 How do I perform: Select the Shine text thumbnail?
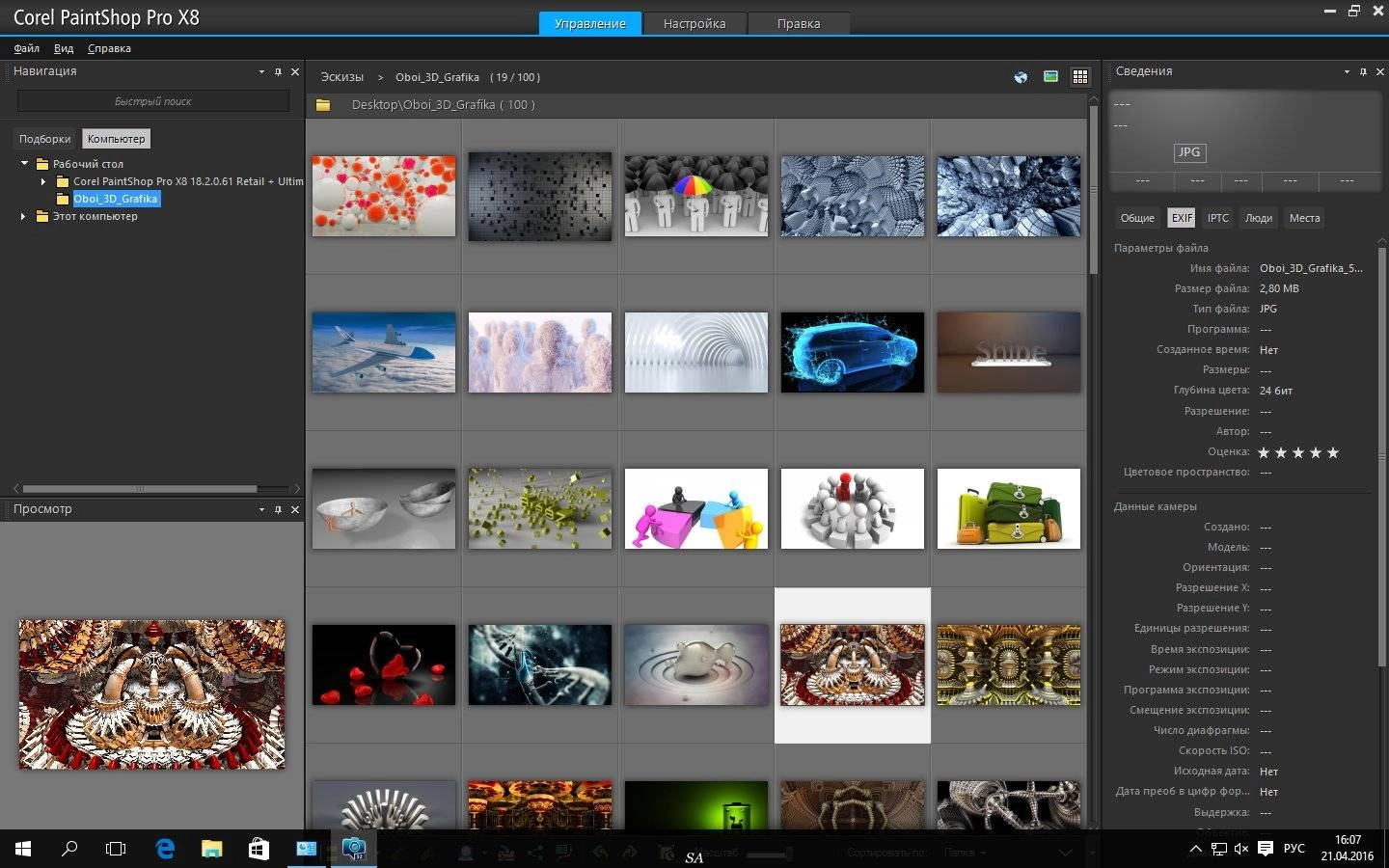pos(1009,352)
